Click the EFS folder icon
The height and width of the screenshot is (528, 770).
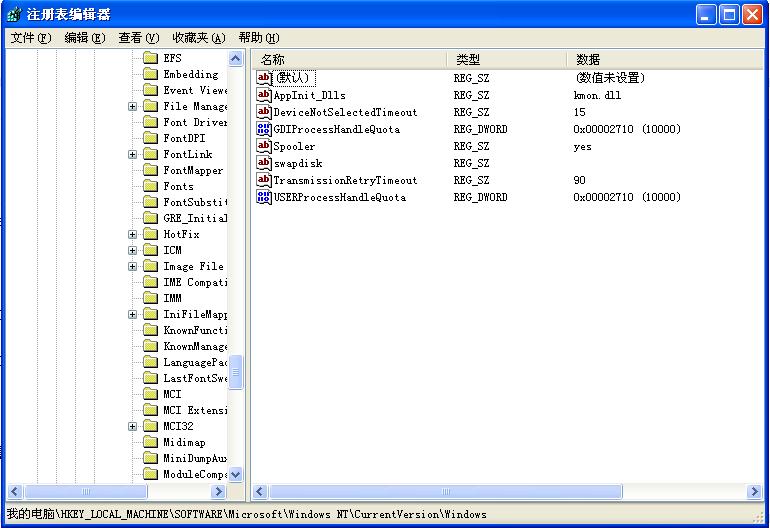(150, 58)
